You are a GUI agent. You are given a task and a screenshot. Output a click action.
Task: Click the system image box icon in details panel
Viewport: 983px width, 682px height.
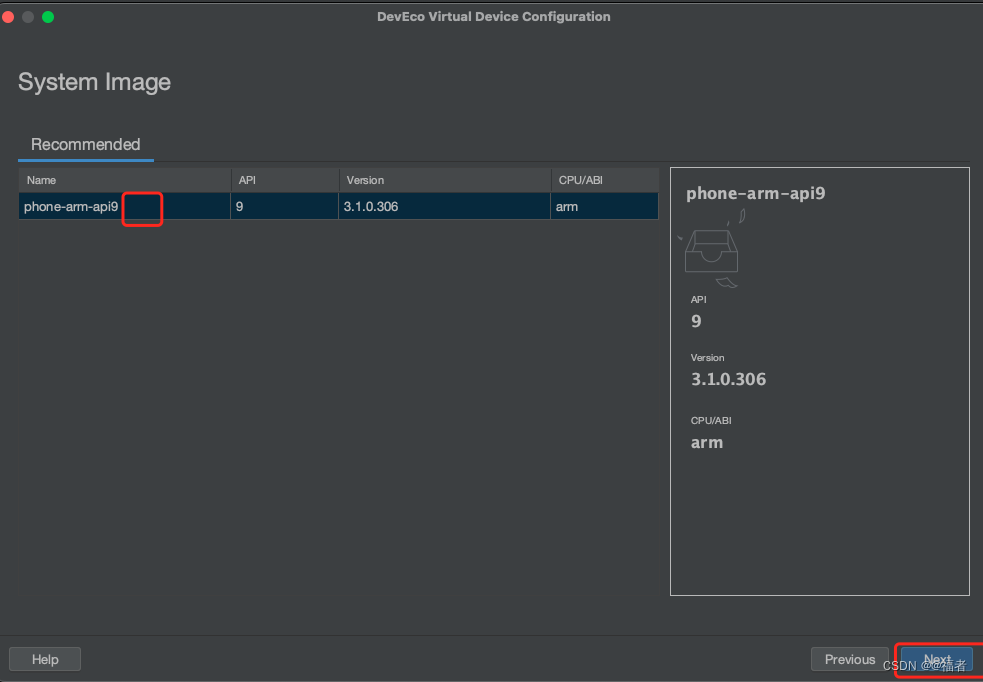click(x=712, y=249)
